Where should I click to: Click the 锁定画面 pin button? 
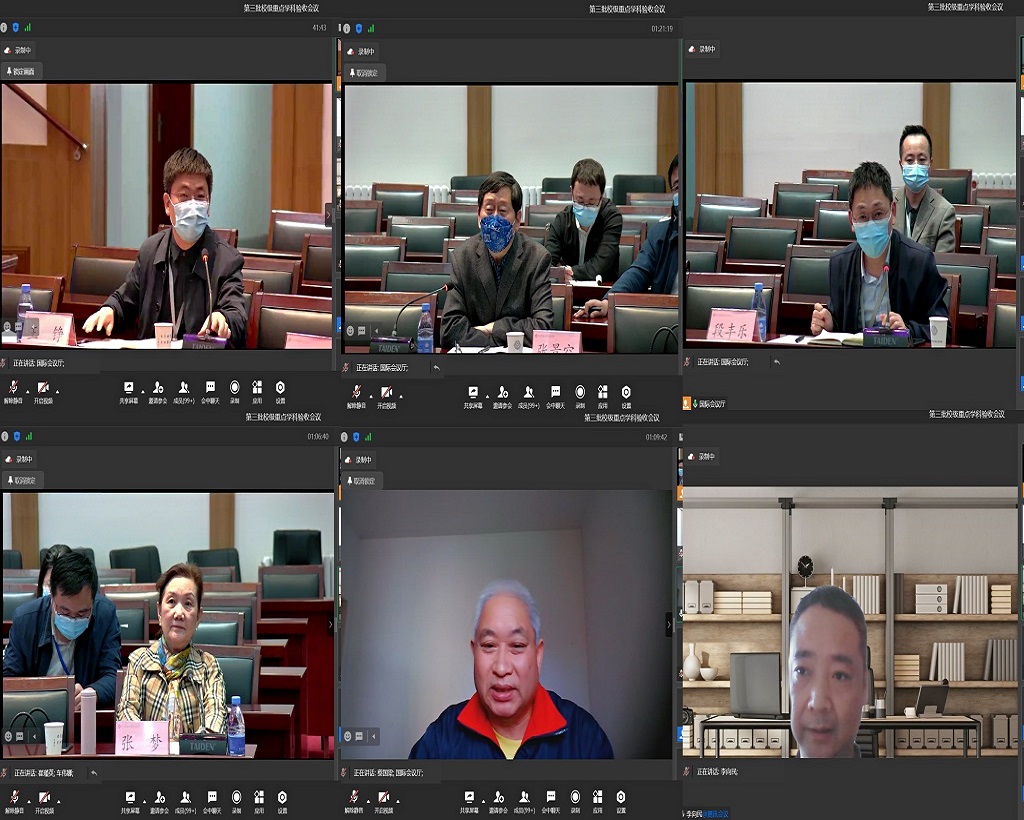tap(19, 72)
